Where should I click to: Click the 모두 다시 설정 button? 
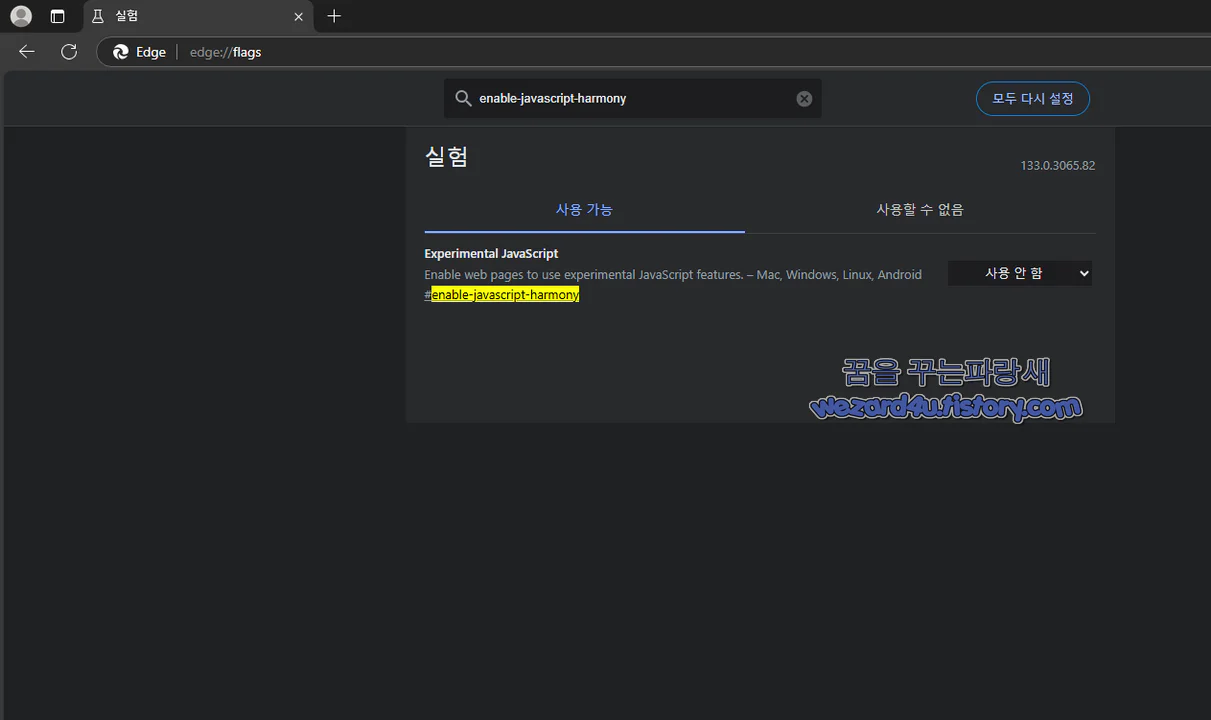tap(1032, 98)
